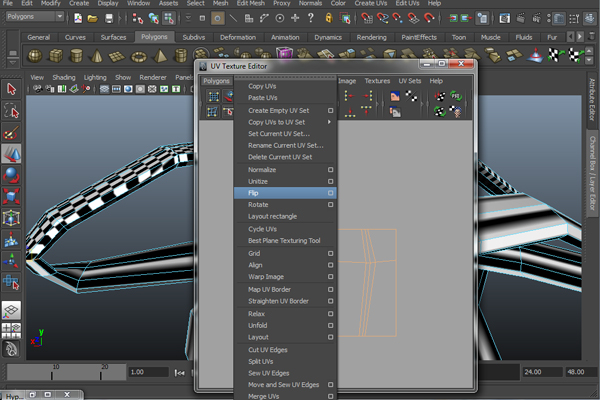
Task: Open Rotate option box
Action: (x=330, y=205)
